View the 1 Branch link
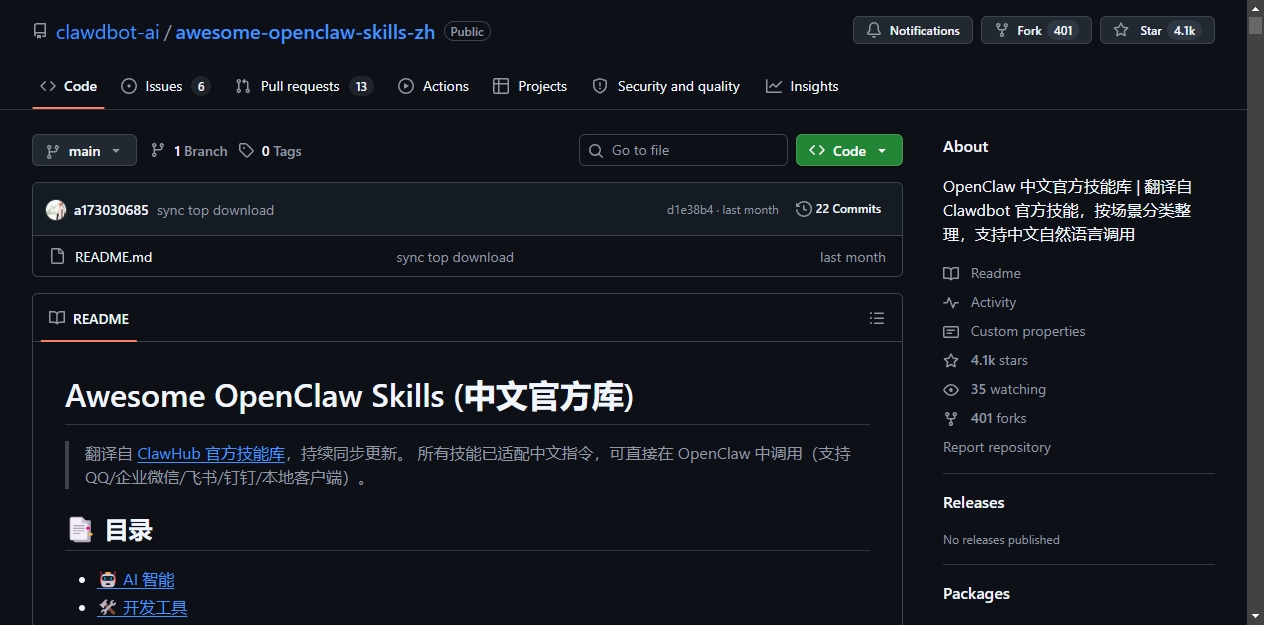 coord(189,151)
